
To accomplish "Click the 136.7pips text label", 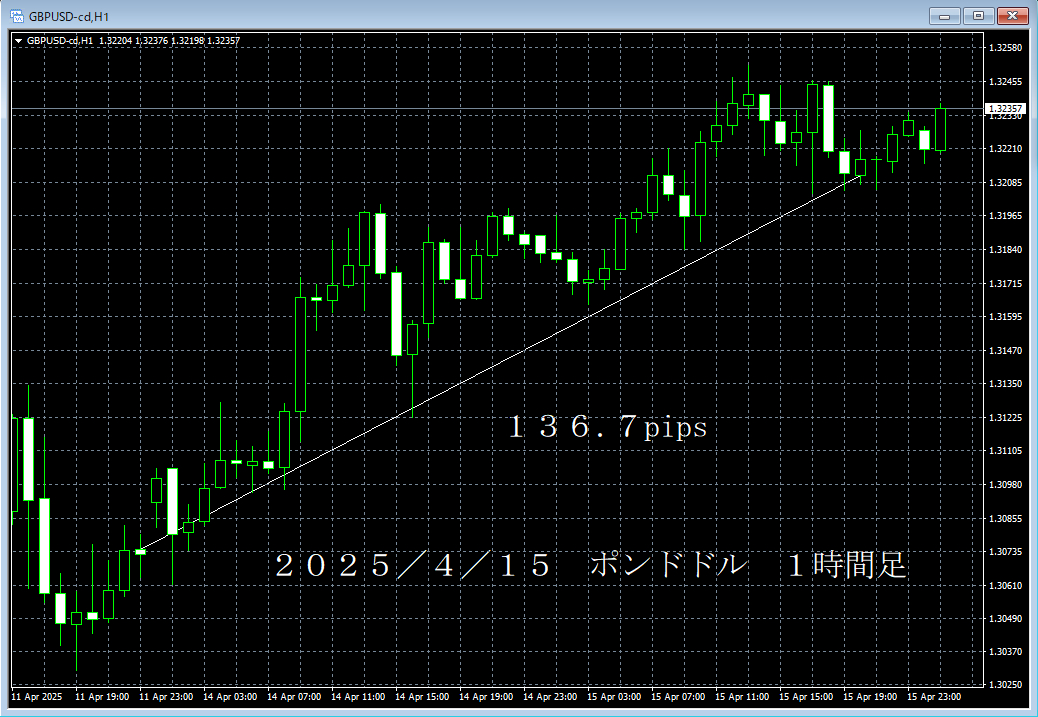I will pos(608,428).
